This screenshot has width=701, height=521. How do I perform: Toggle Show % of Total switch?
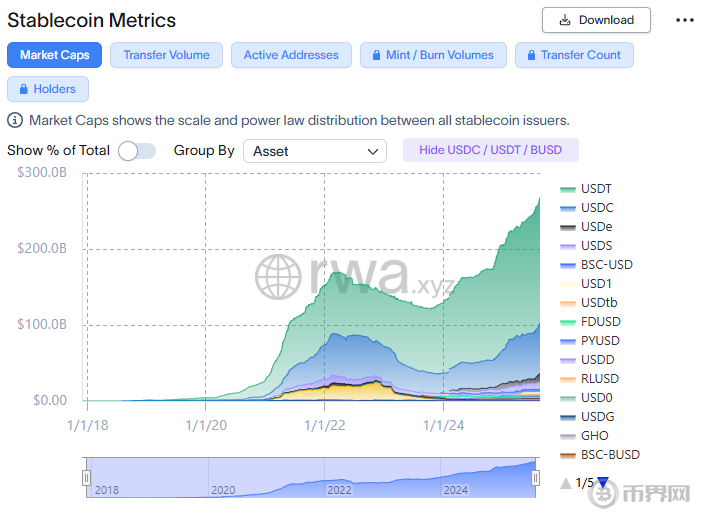pyautogui.click(x=137, y=151)
